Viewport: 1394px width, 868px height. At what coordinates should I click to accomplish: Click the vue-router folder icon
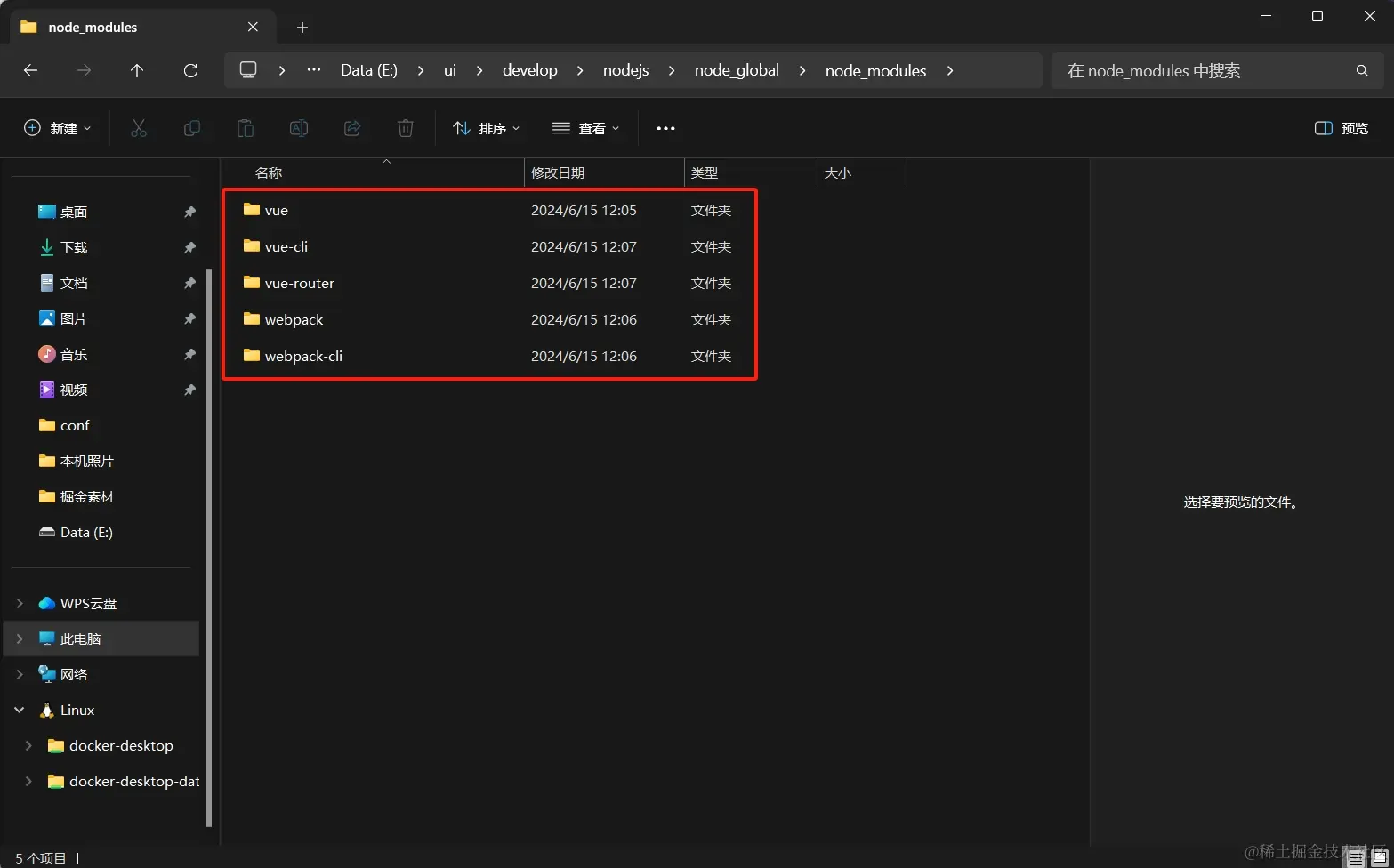[251, 282]
